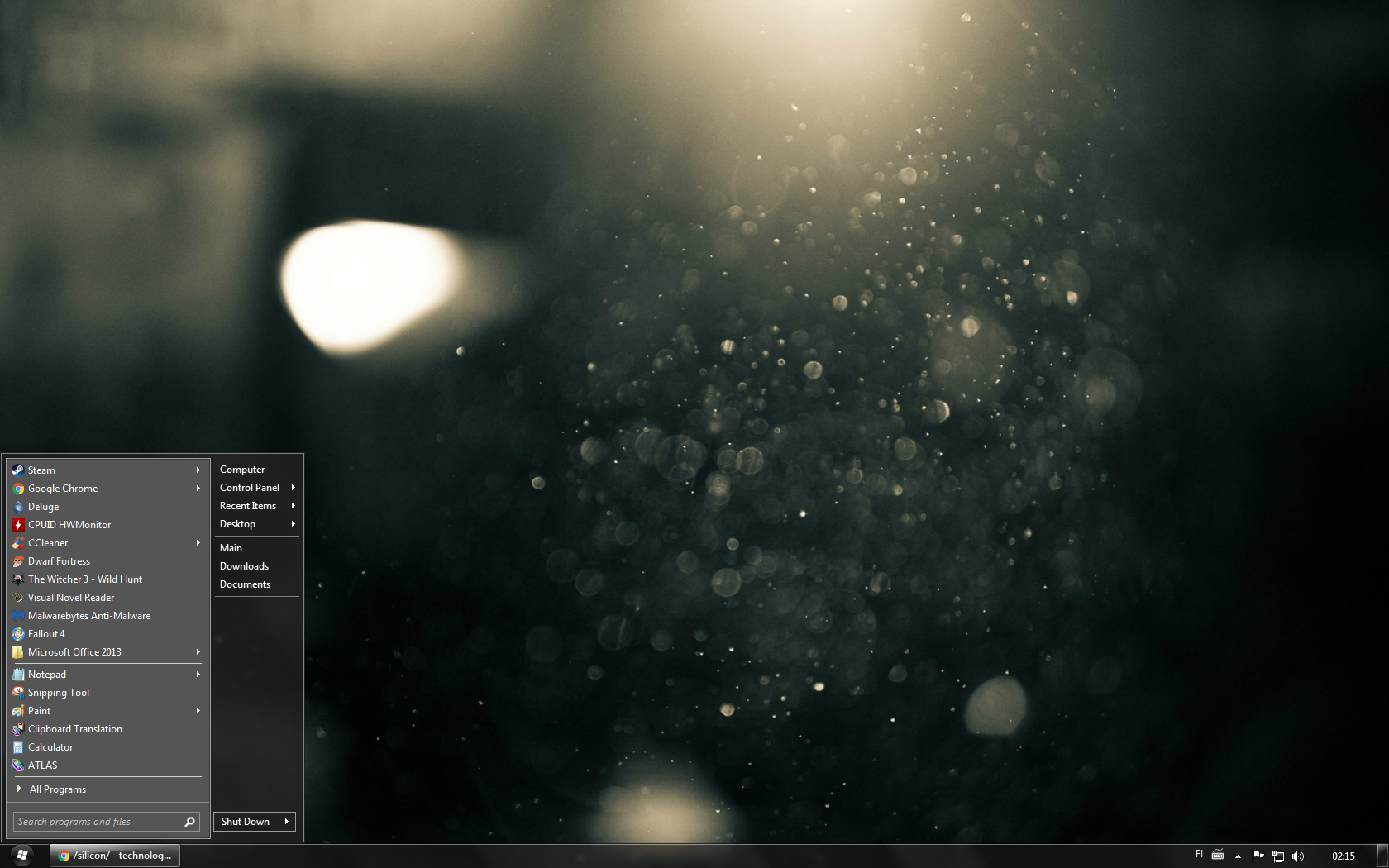Viewport: 1389px width, 868px height.
Task: Open the Shut Down options arrow
Action: [x=287, y=822]
